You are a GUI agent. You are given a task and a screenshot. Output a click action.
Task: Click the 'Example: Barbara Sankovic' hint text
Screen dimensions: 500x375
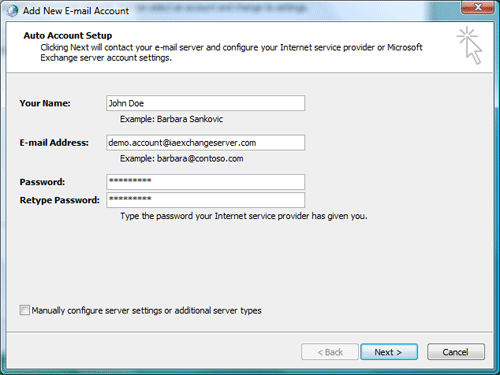171,119
